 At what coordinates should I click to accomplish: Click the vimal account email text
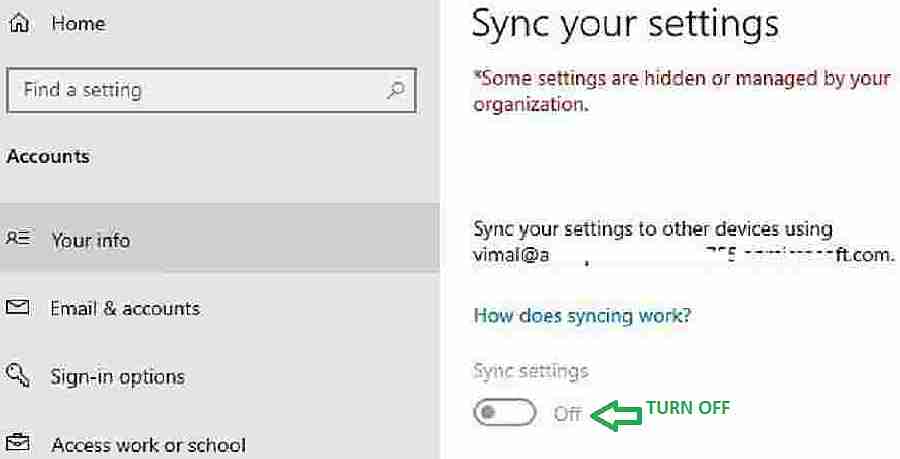(684, 254)
